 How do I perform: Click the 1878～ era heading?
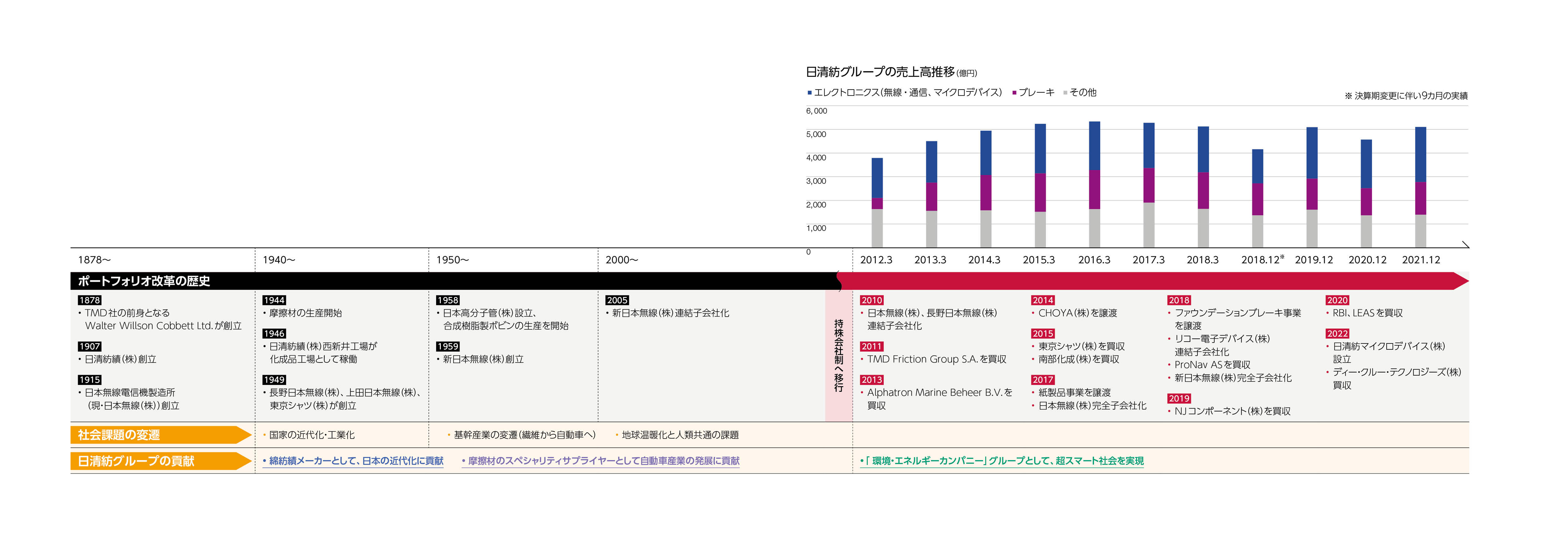coord(94,260)
